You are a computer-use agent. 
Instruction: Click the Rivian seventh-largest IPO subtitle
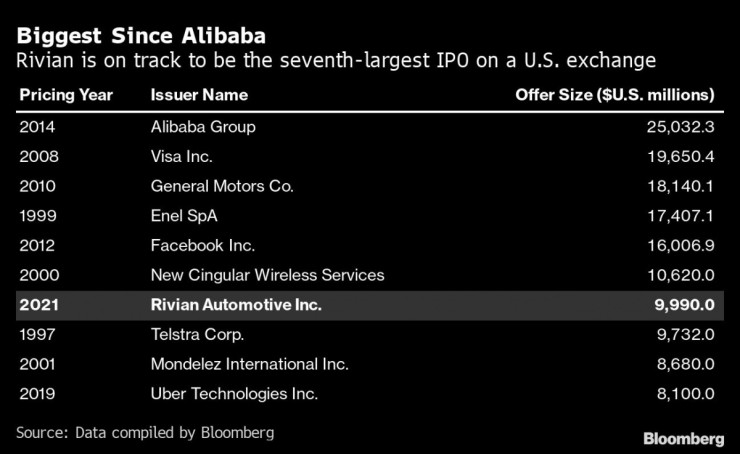click(336, 61)
